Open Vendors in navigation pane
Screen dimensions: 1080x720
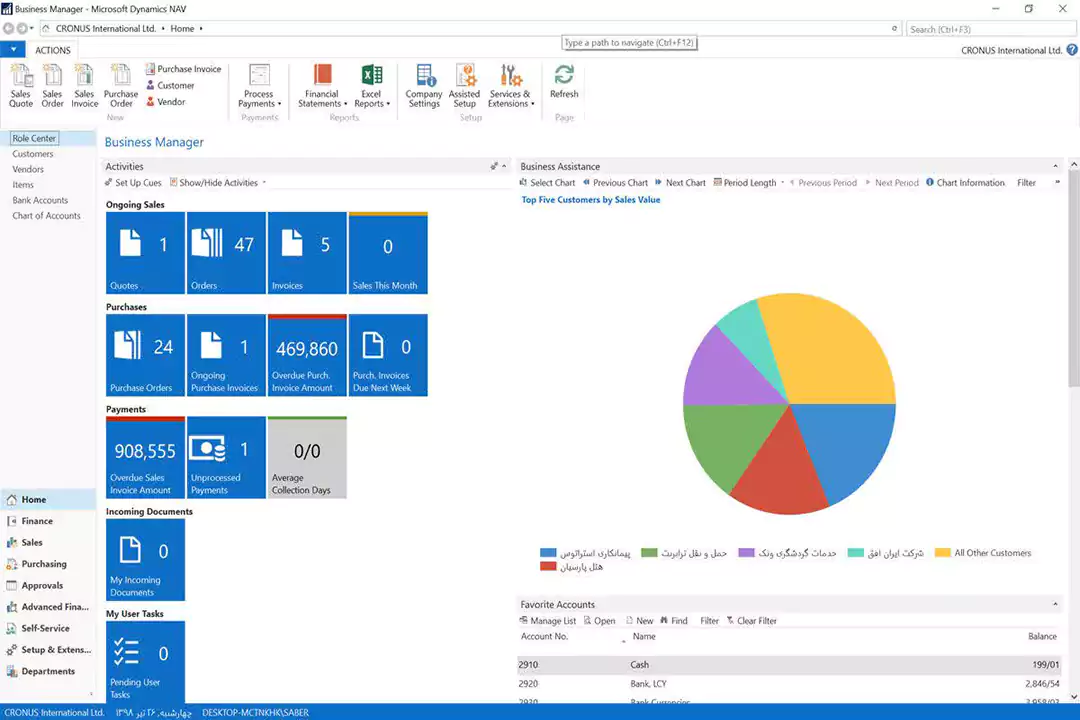28,169
